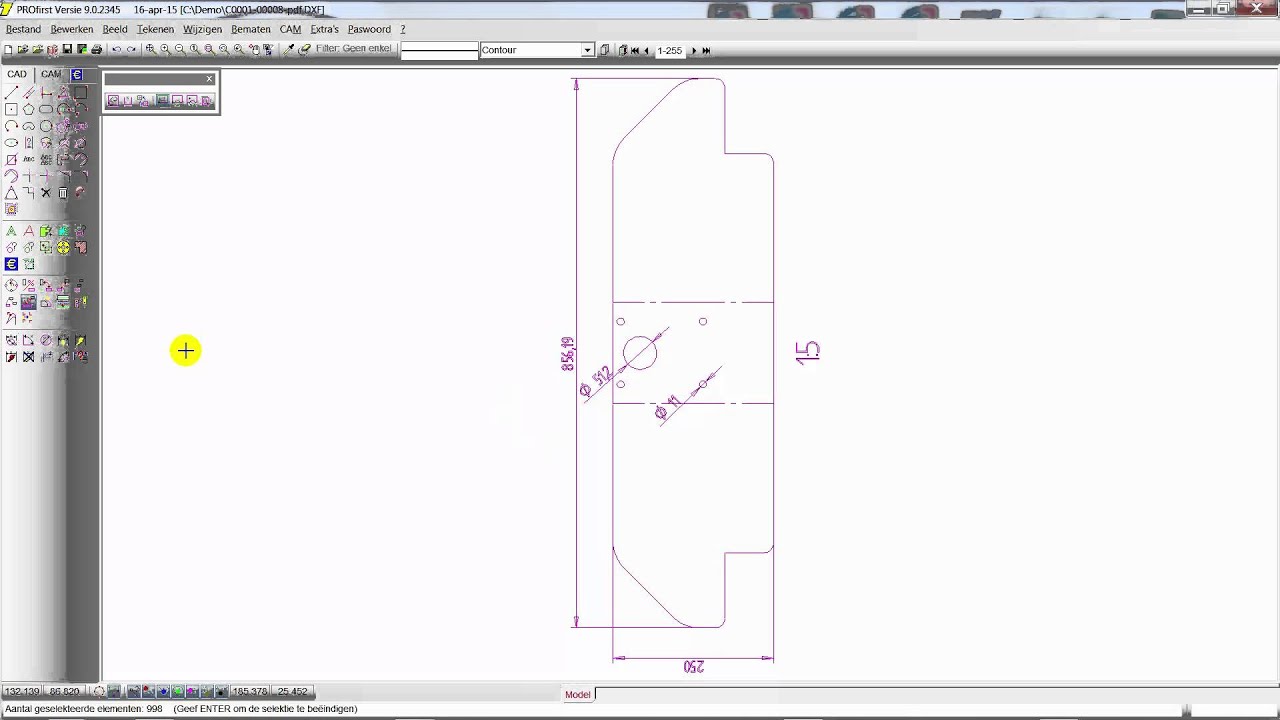Click last icon in floating toolbar
Viewport: 1280px width, 720px height.
[x=208, y=101]
